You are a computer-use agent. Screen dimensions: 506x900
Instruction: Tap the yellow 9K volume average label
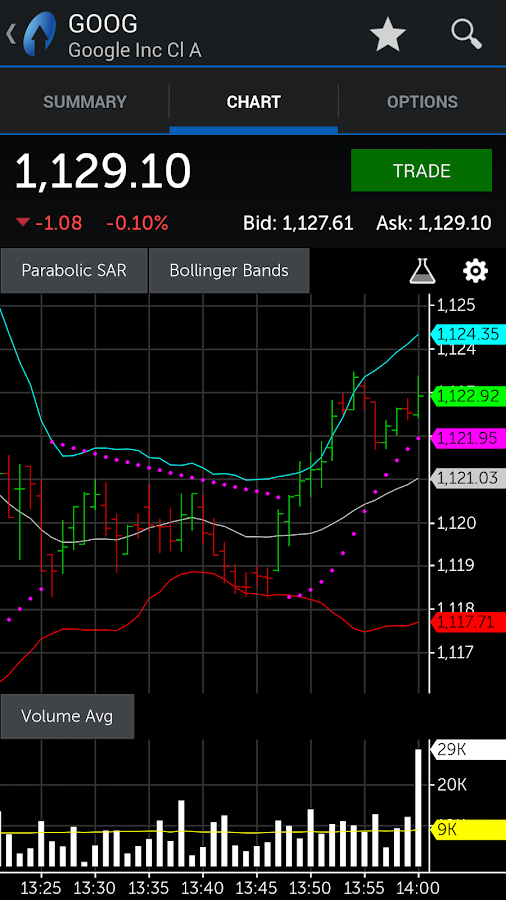[468, 829]
